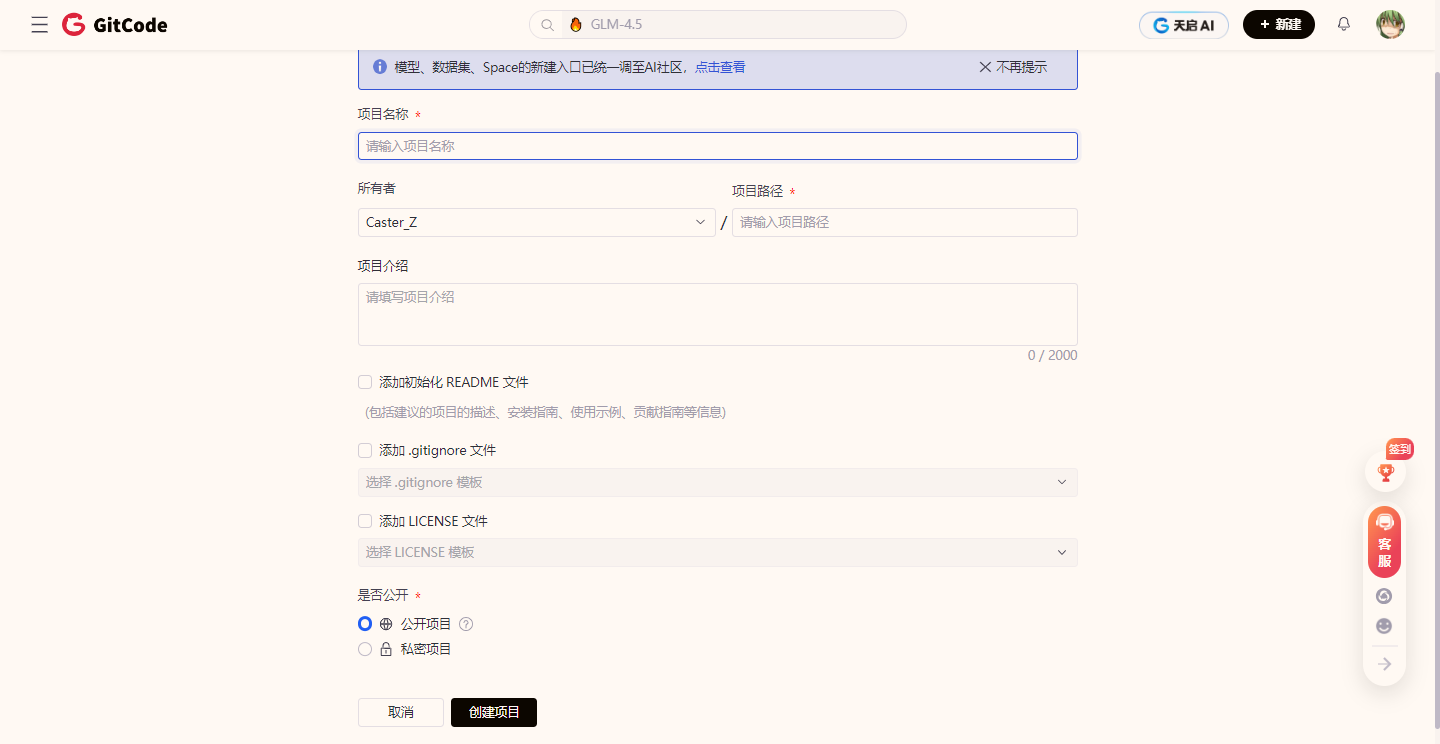1440x744 pixels.
Task: Follow the 点击查看 link
Action: [x=720, y=67]
